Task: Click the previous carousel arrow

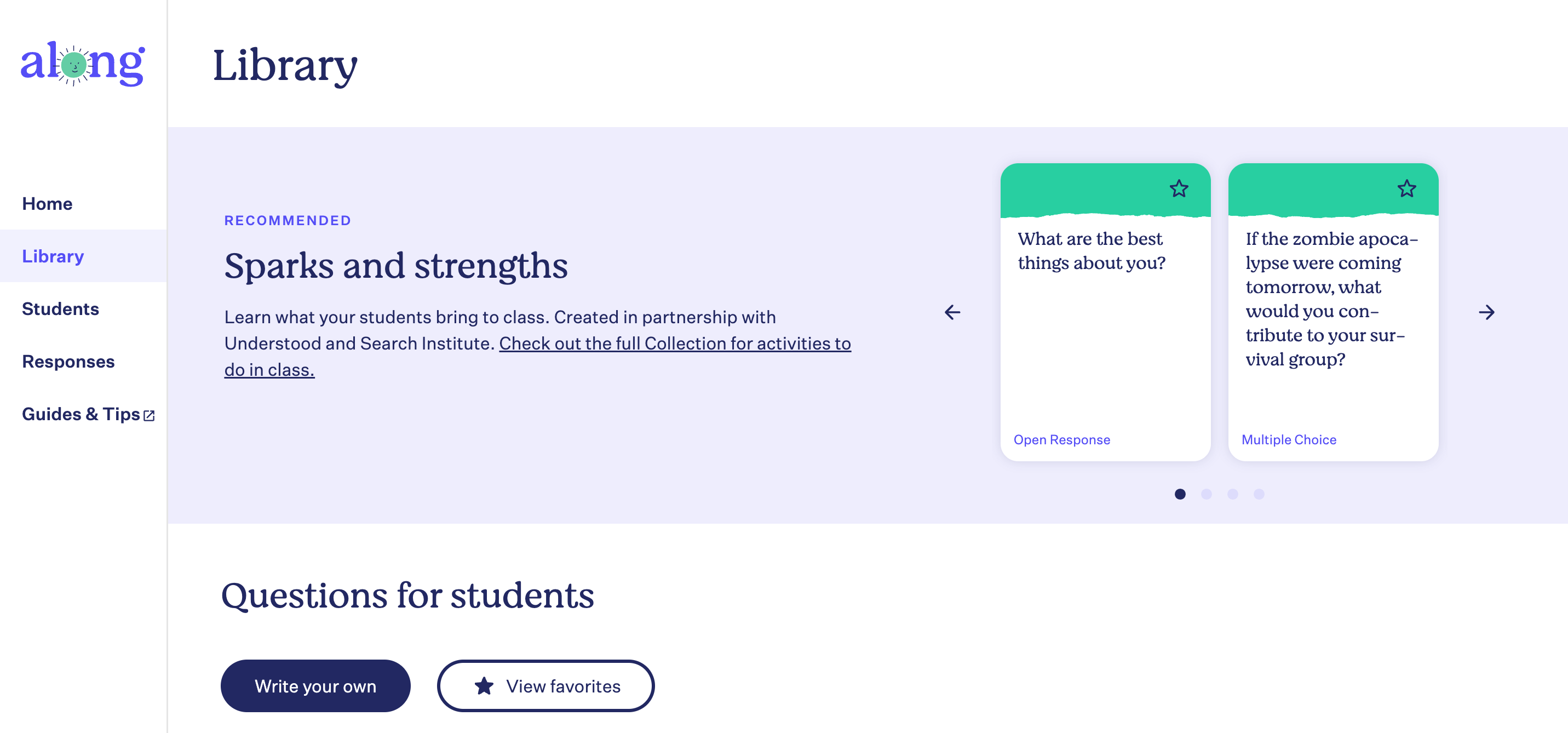Action: click(x=952, y=312)
